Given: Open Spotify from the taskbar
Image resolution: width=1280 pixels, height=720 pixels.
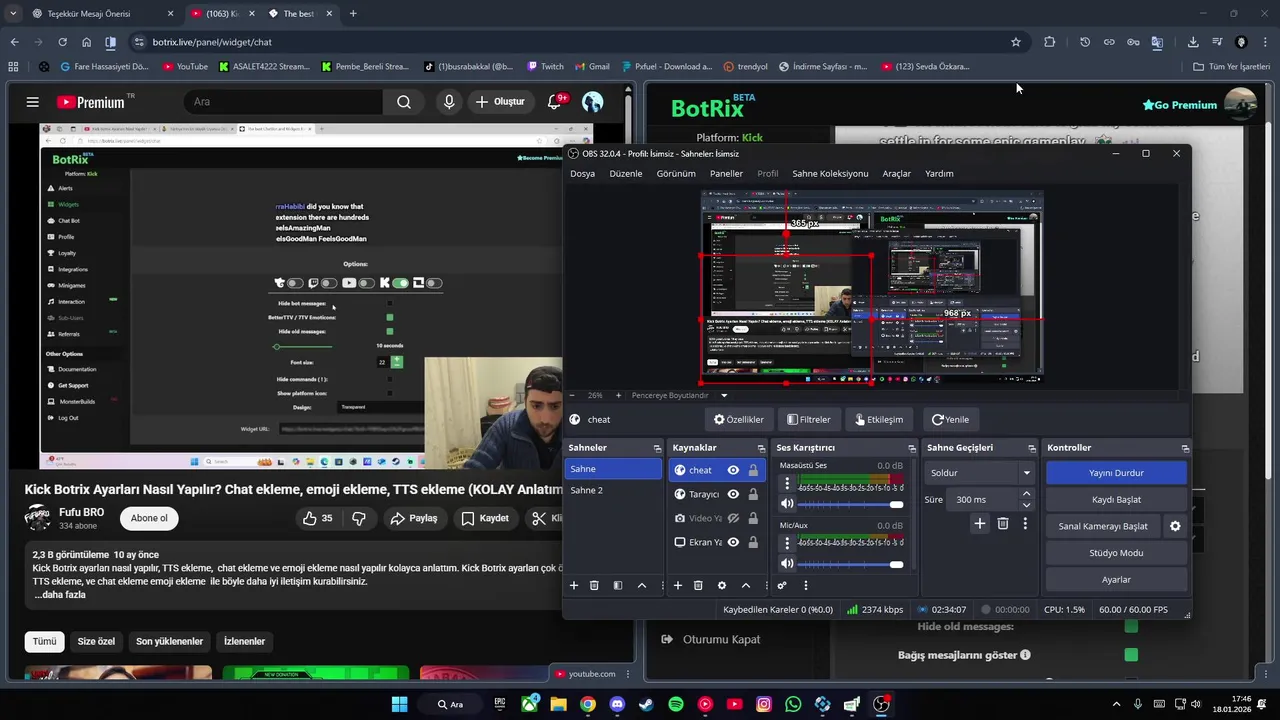Looking at the screenshot, I should coord(676,704).
